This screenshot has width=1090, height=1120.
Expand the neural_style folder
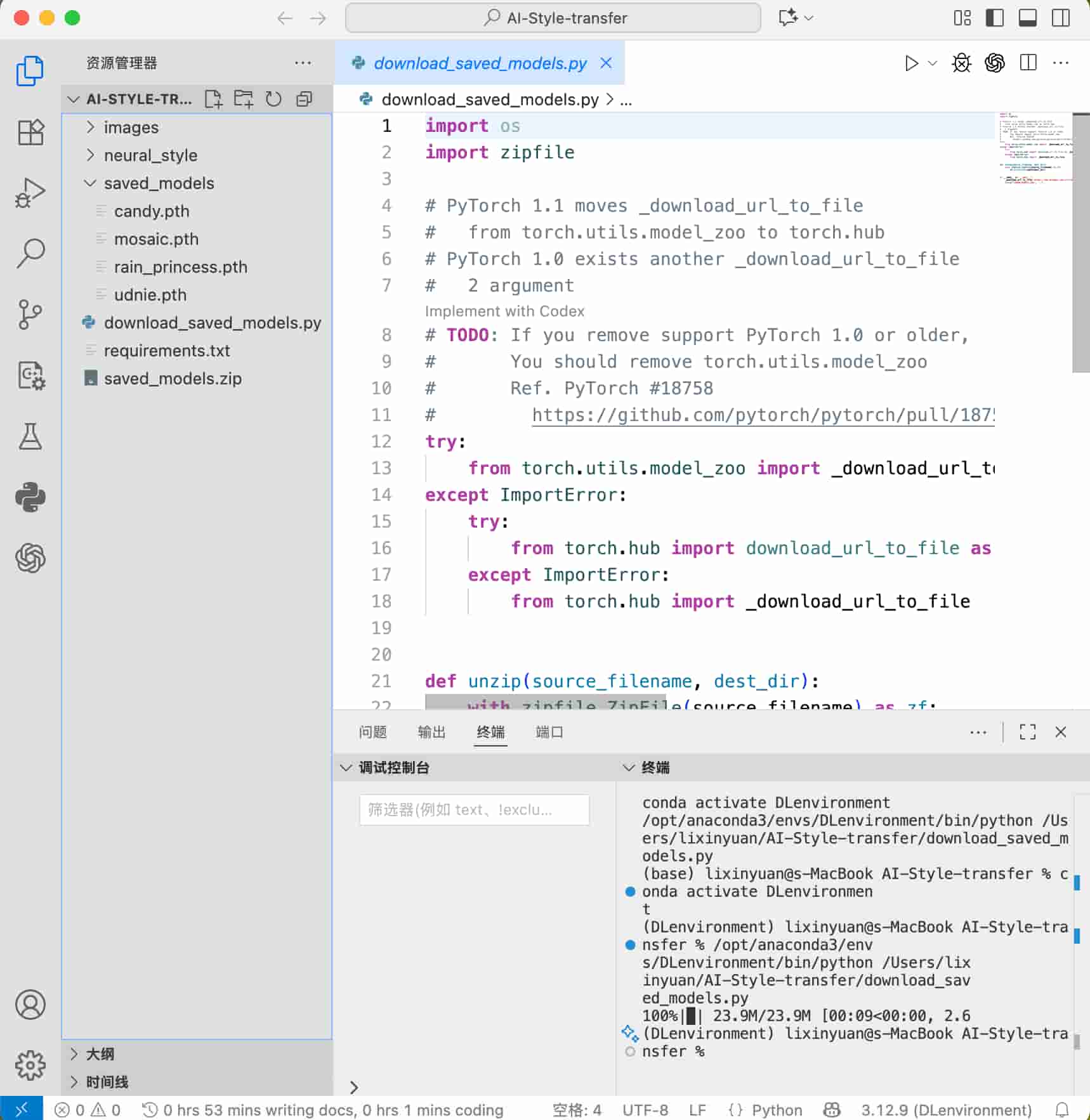pyautogui.click(x=150, y=155)
